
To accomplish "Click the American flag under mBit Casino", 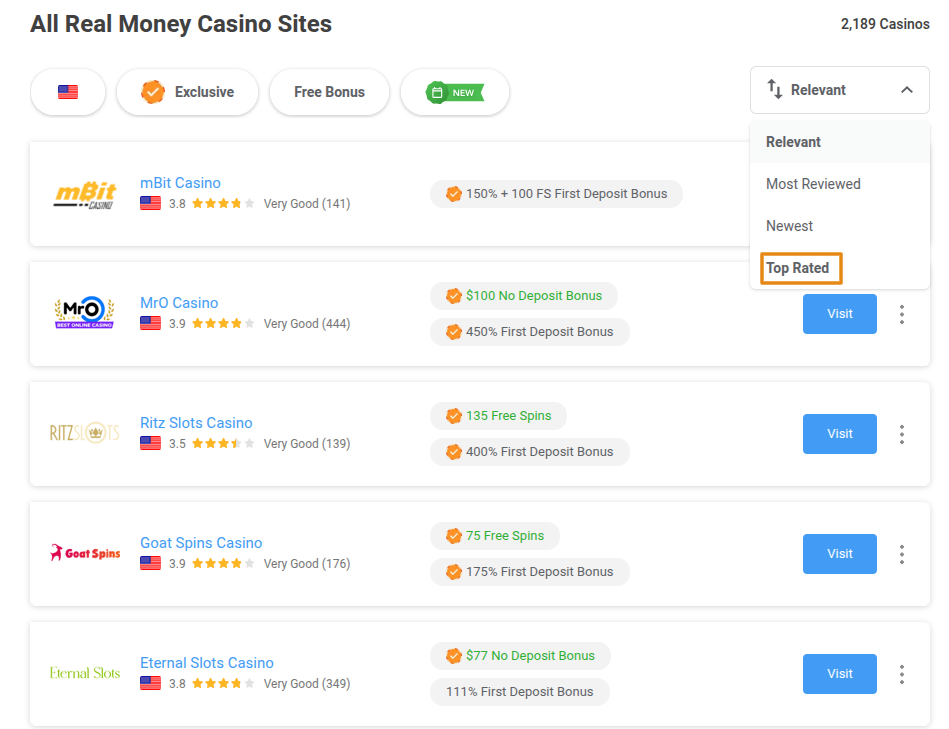I will pyautogui.click(x=150, y=202).
